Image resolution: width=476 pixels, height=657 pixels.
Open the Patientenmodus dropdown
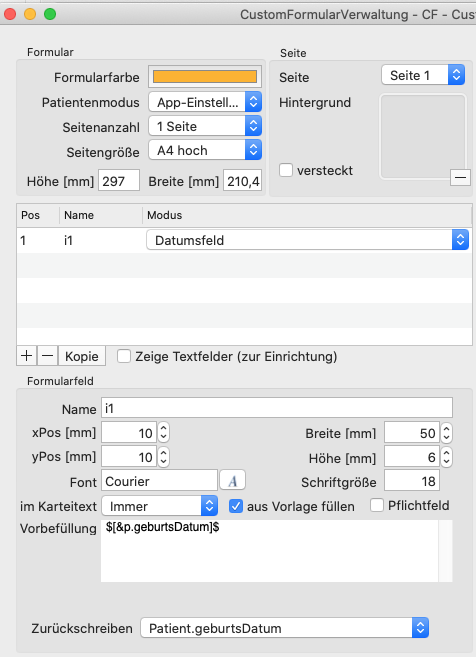coord(205,102)
